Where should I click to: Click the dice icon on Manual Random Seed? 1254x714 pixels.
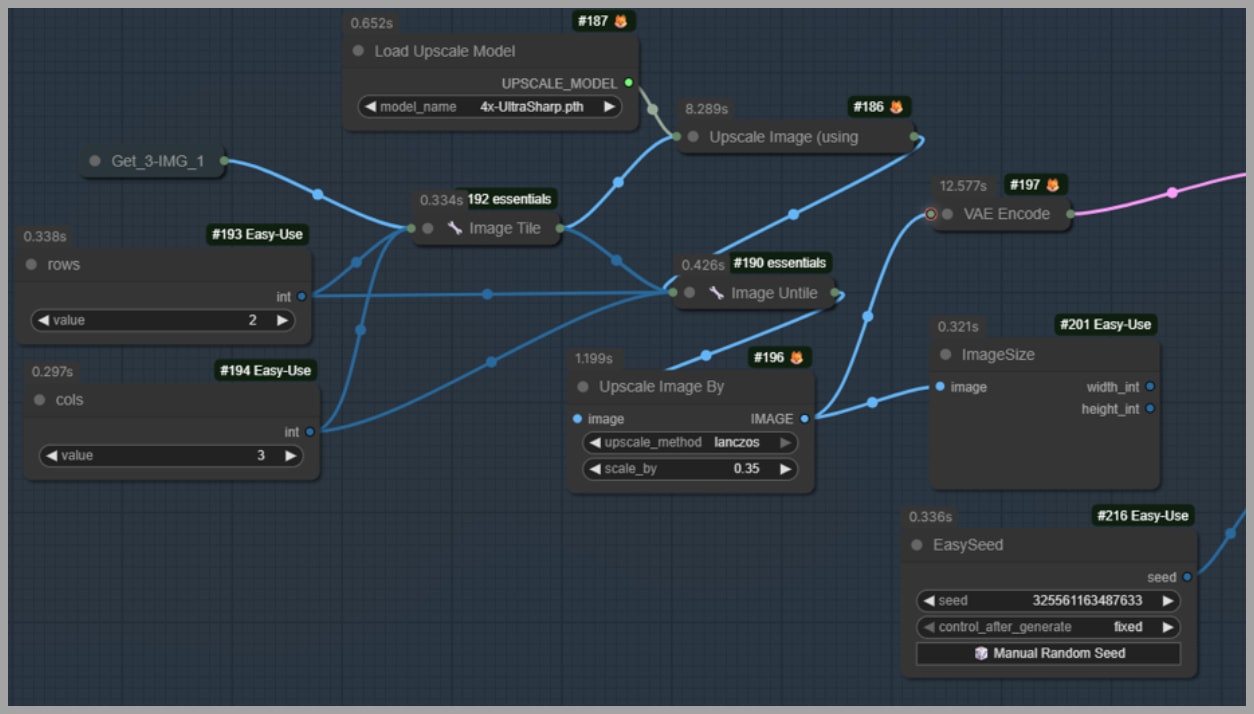click(981, 653)
